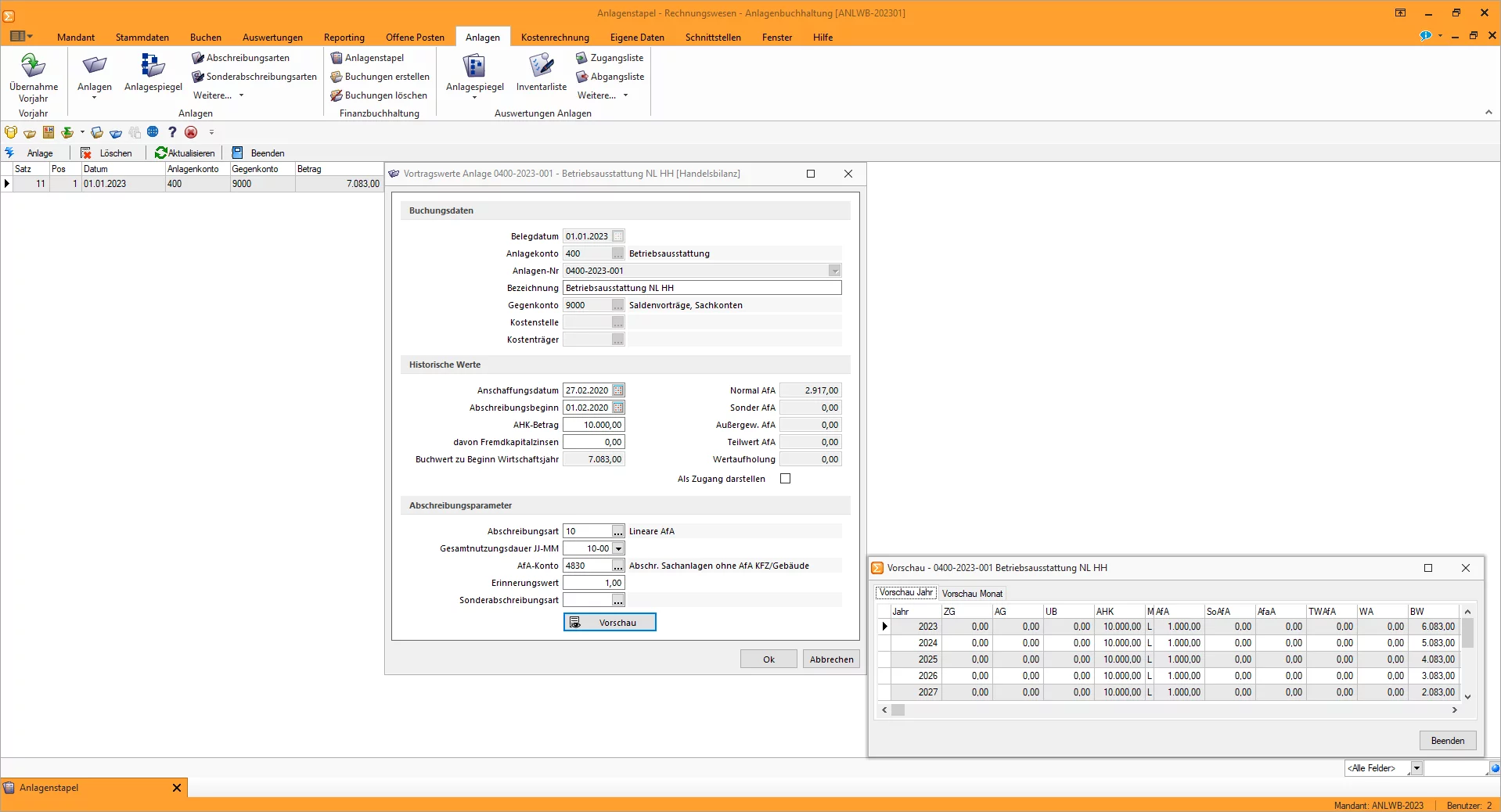This screenshot has width=1501, height=812.
Task: Open the Mandant menu
Action: (x=76, y=38)
